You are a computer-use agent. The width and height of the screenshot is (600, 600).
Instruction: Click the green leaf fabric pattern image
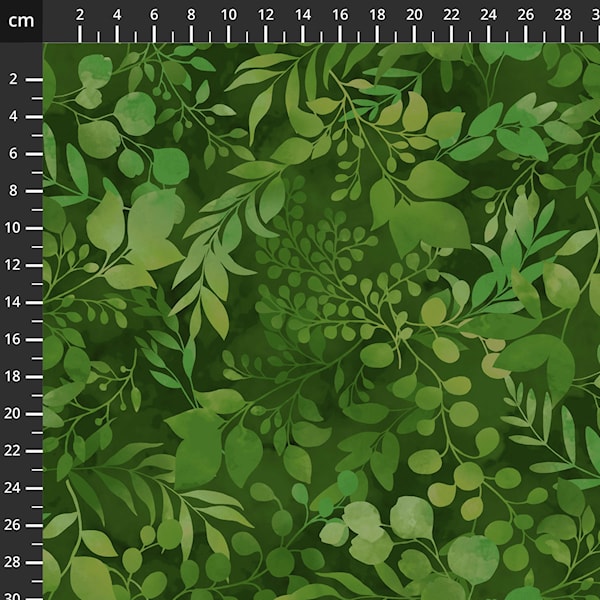(x=321, y=321)
